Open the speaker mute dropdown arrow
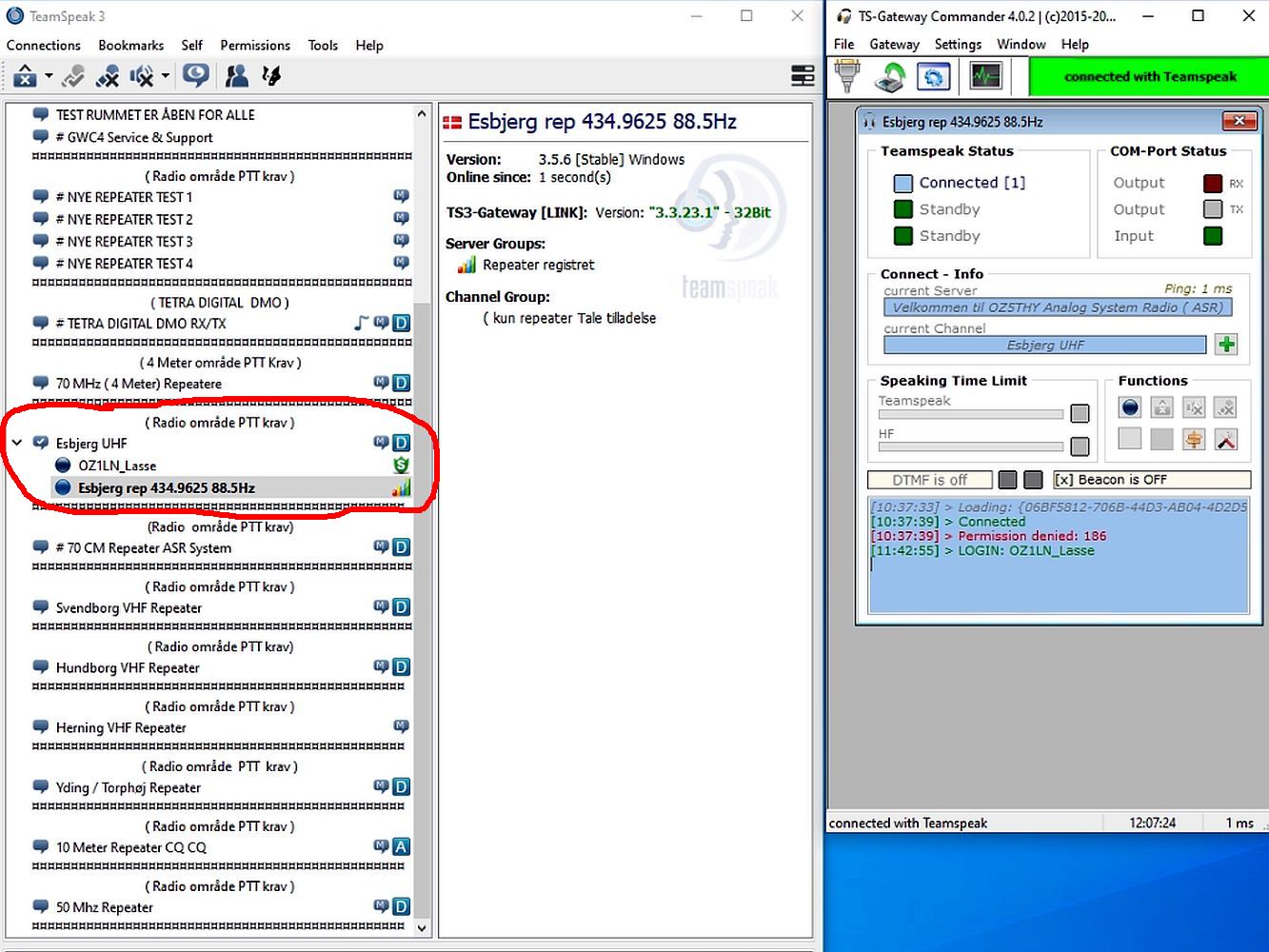1269x952 pixels. 166,76
